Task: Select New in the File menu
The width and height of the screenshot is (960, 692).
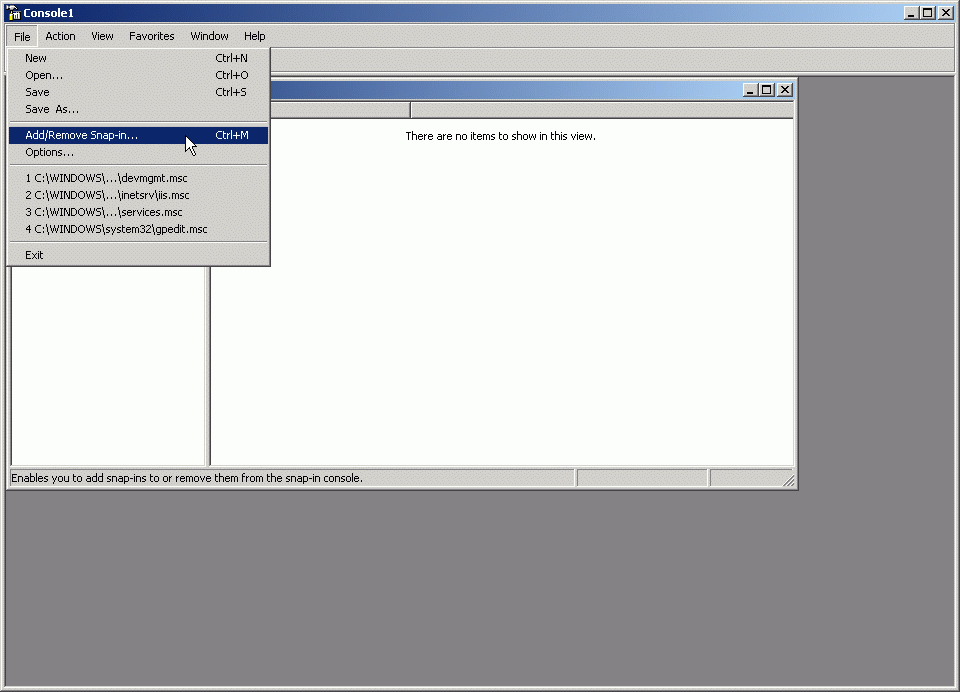Action: point(36,58)
